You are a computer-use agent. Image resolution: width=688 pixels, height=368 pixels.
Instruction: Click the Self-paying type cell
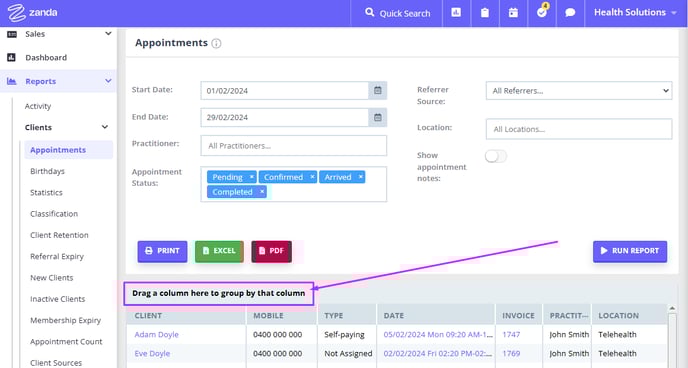[x=344, y=335]
